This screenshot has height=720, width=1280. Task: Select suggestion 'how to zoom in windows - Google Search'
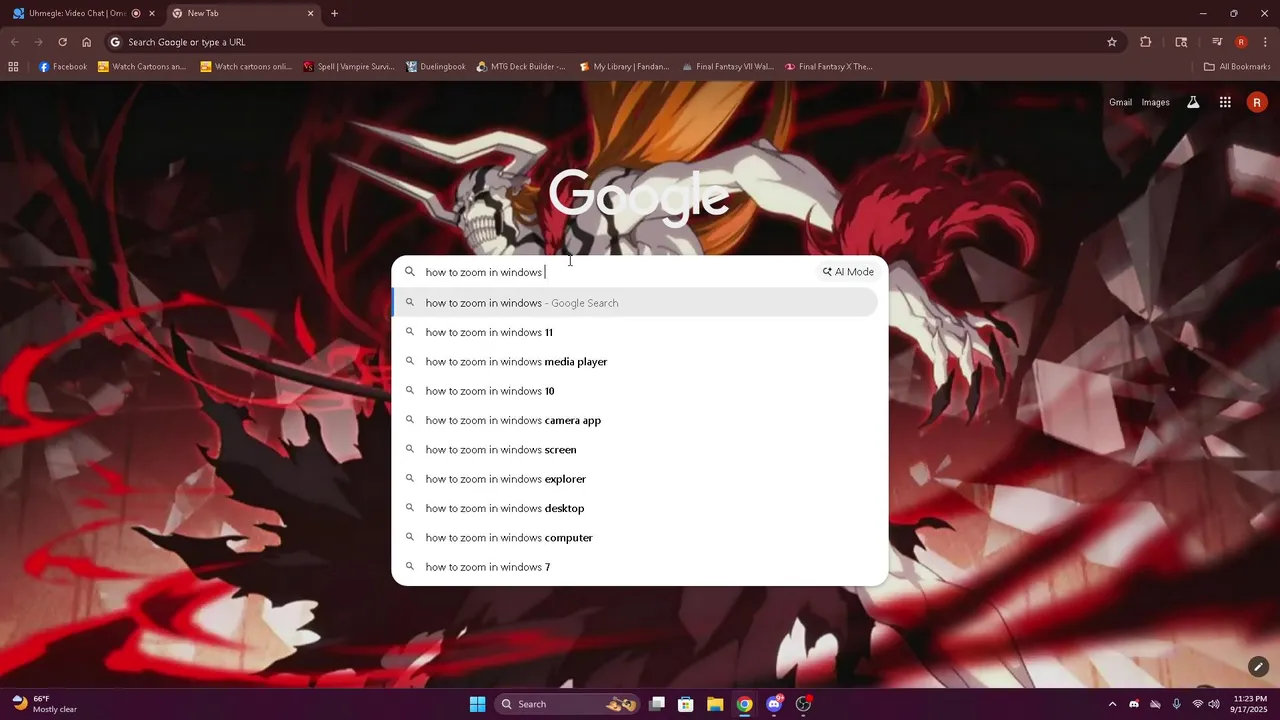pos(635,303)
